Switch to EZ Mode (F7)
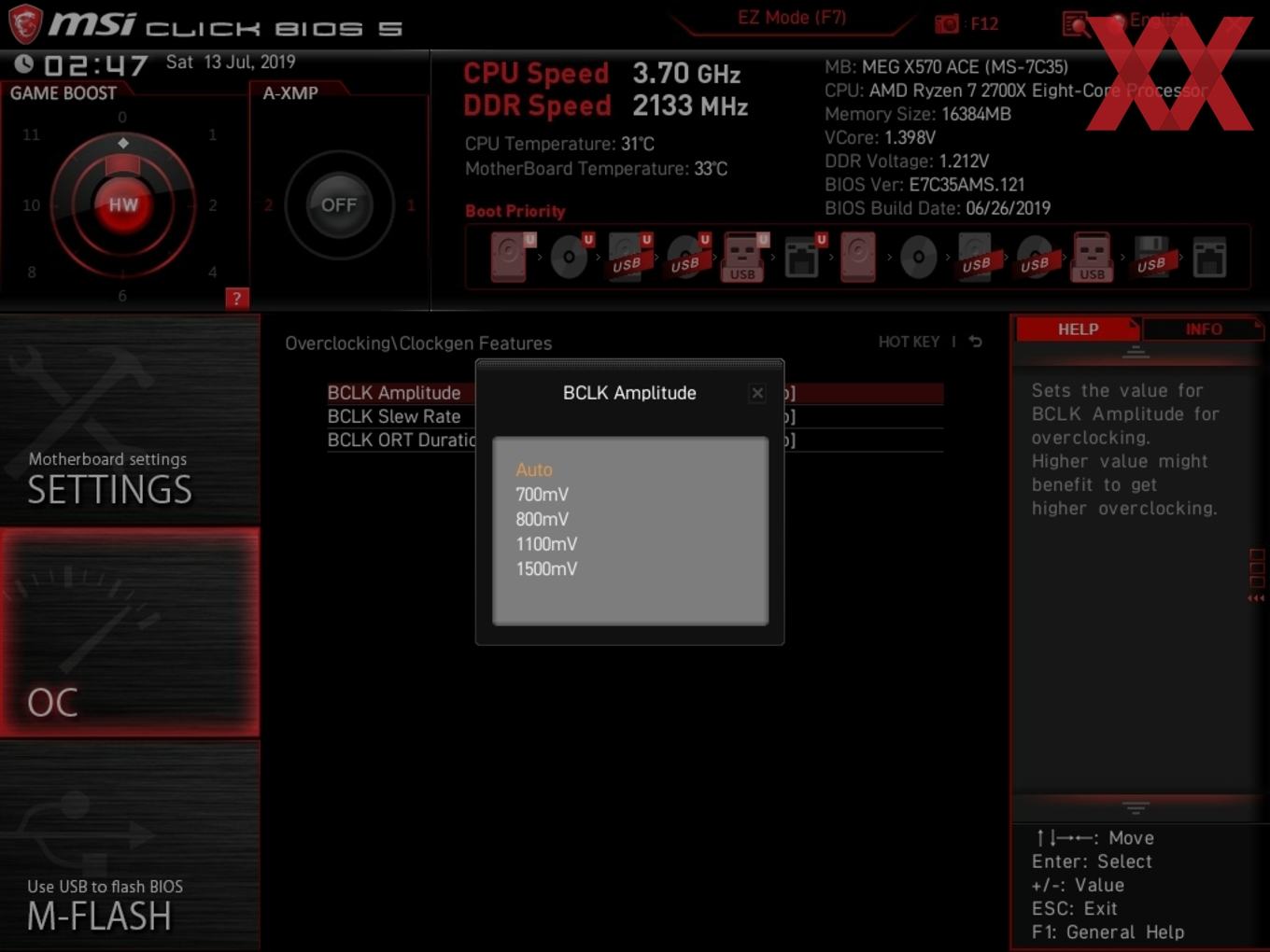 coord(792,18)
